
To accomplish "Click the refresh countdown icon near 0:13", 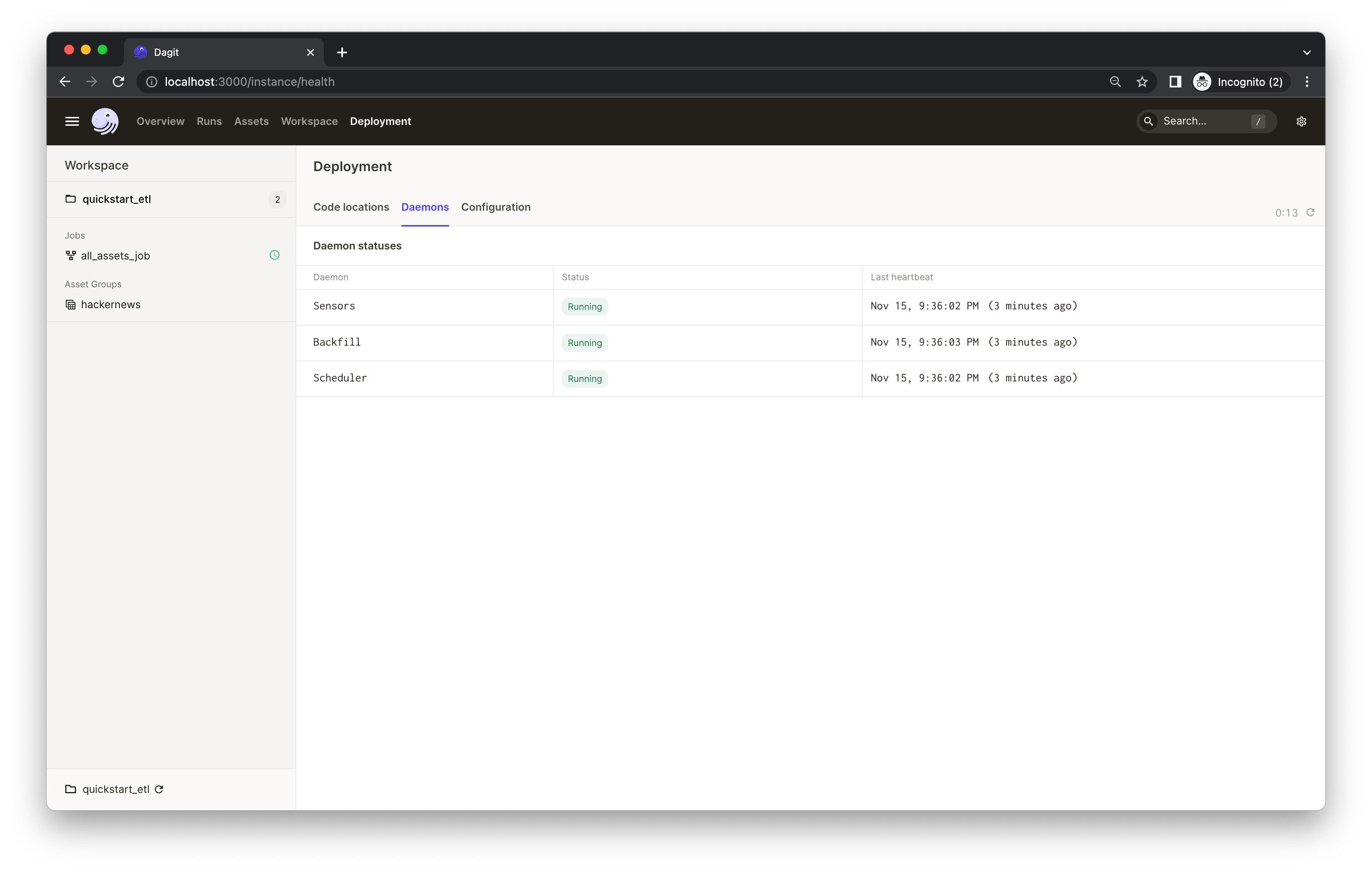I will coord(1310,212).
